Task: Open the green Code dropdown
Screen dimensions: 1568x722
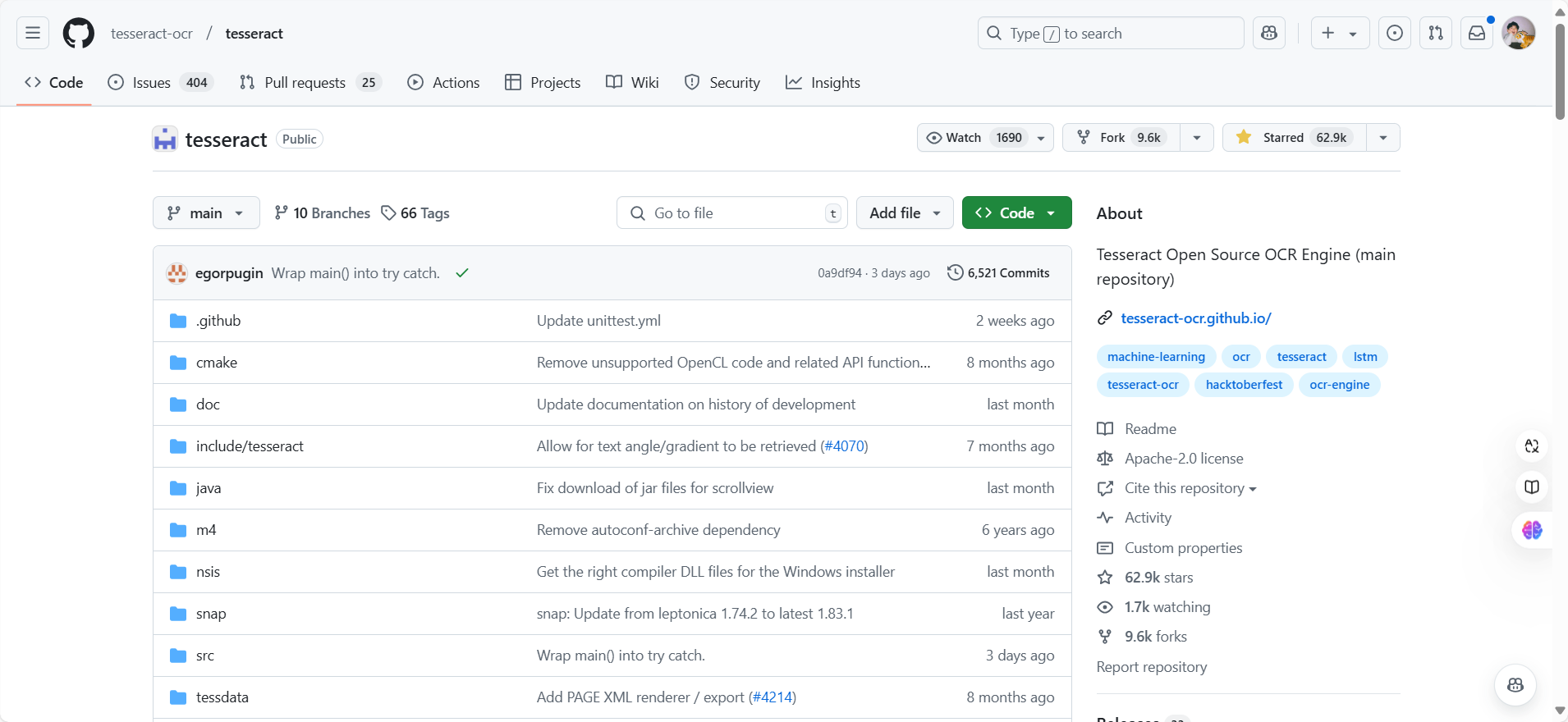Action: click(1016, 213)
